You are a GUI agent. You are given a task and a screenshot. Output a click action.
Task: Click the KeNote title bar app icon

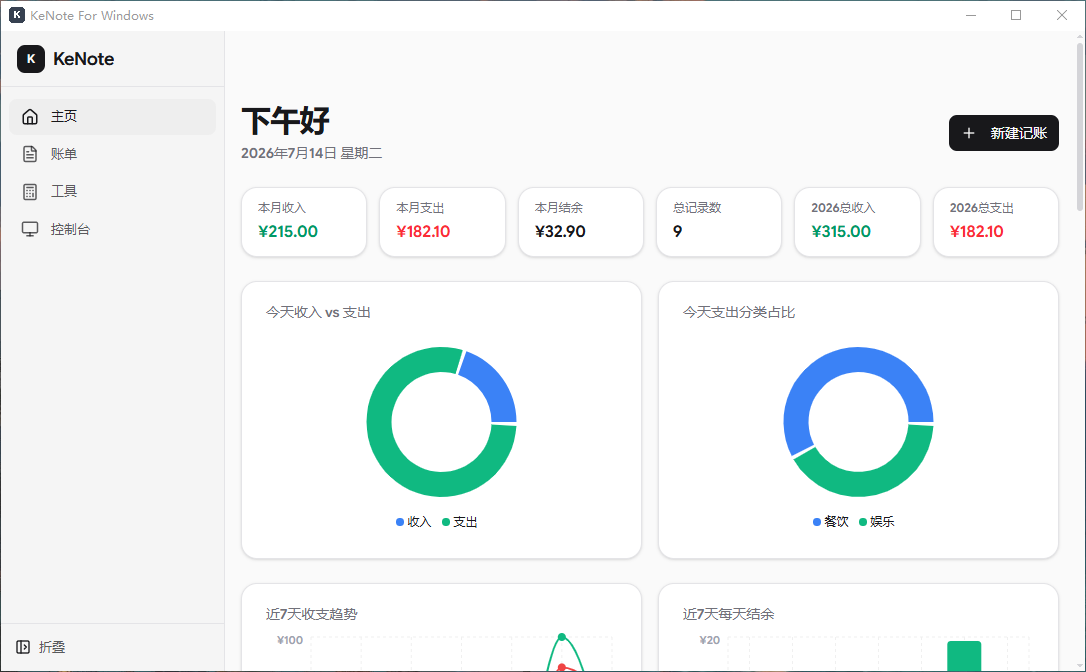point(17,15)
